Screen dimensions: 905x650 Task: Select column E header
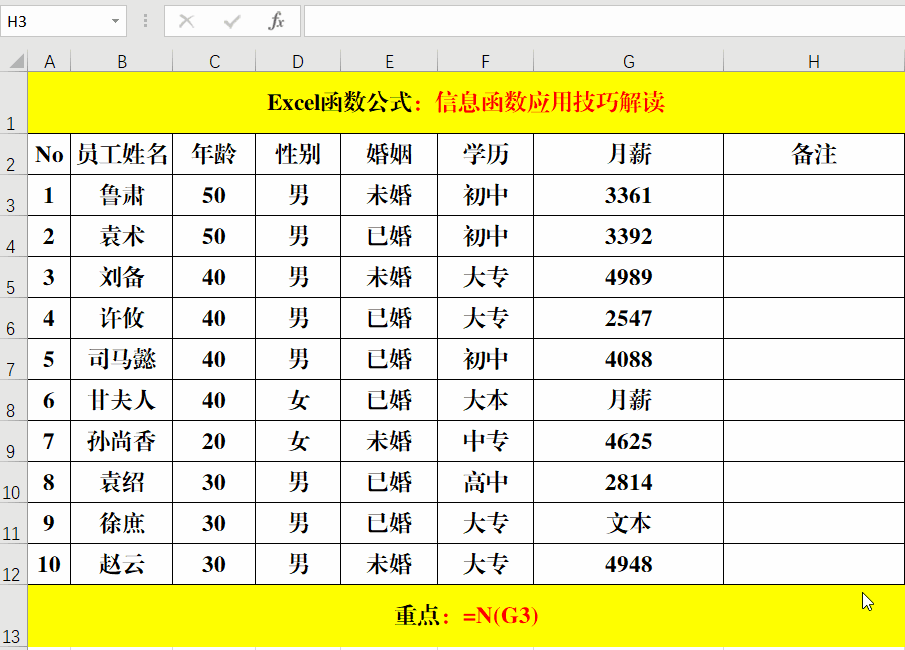tap(389, 61)
